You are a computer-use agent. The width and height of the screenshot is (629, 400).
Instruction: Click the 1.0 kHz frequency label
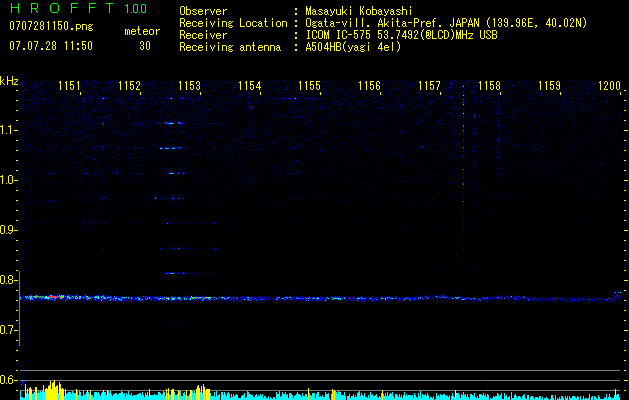click(x=8, y=180)
